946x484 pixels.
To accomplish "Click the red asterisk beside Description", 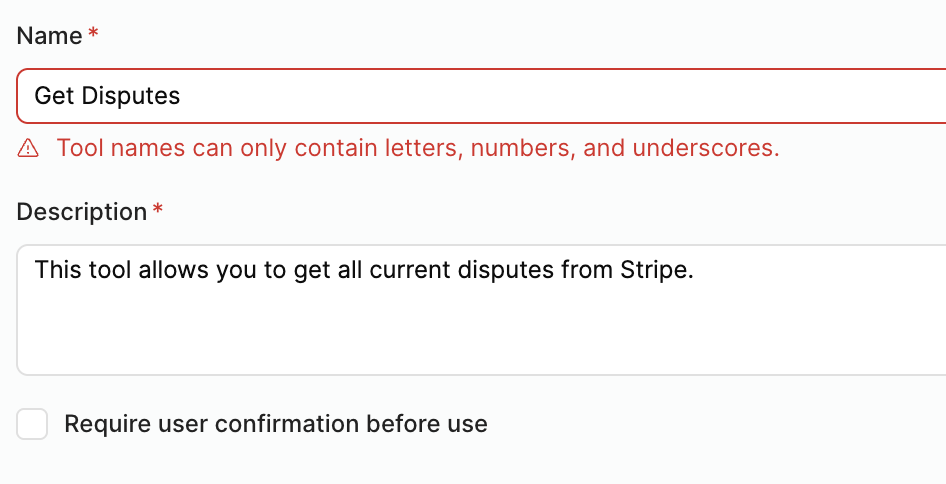I will (x=157, y=211).
